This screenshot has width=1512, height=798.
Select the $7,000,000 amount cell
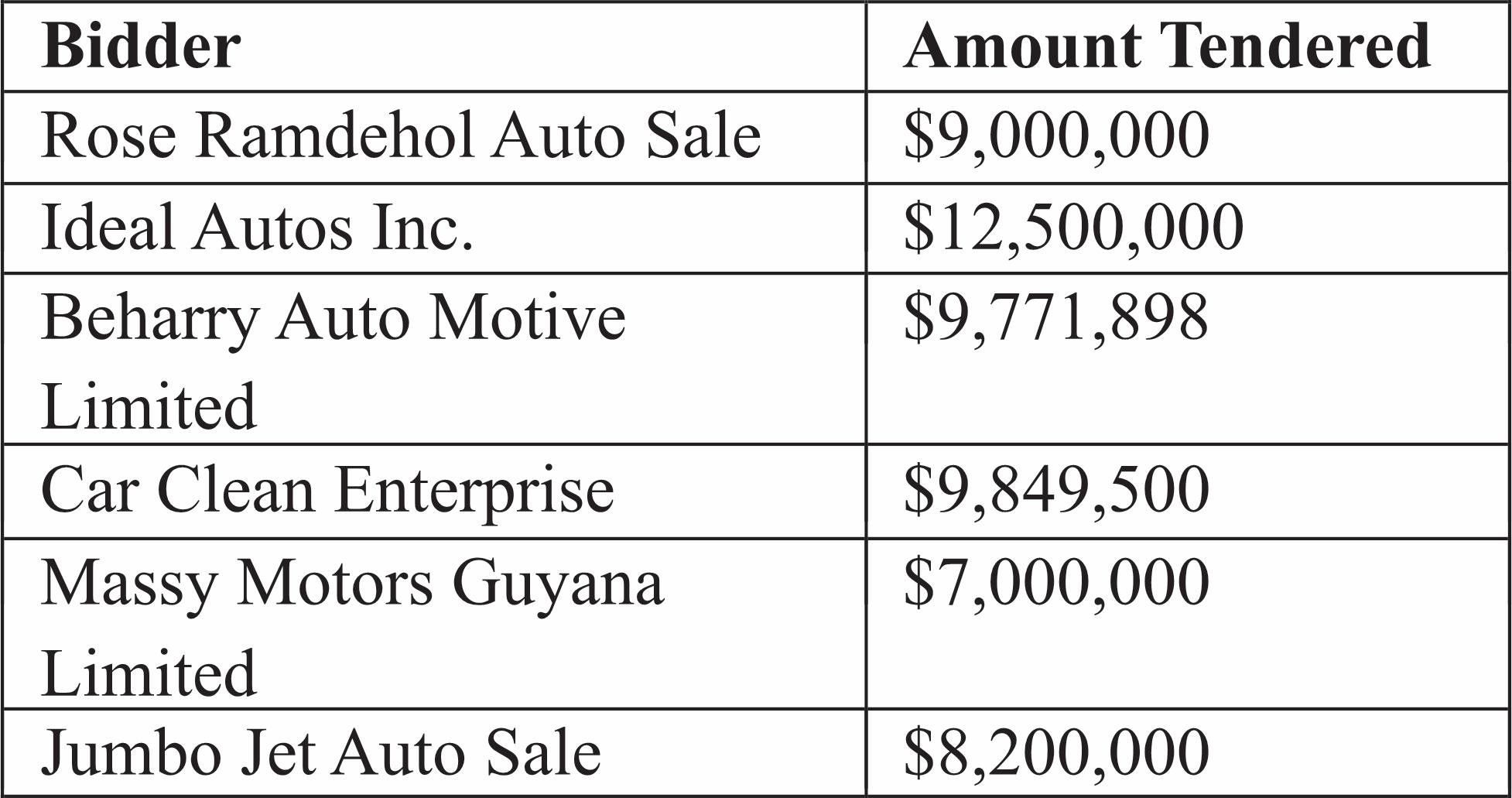tap(1055, 583)
